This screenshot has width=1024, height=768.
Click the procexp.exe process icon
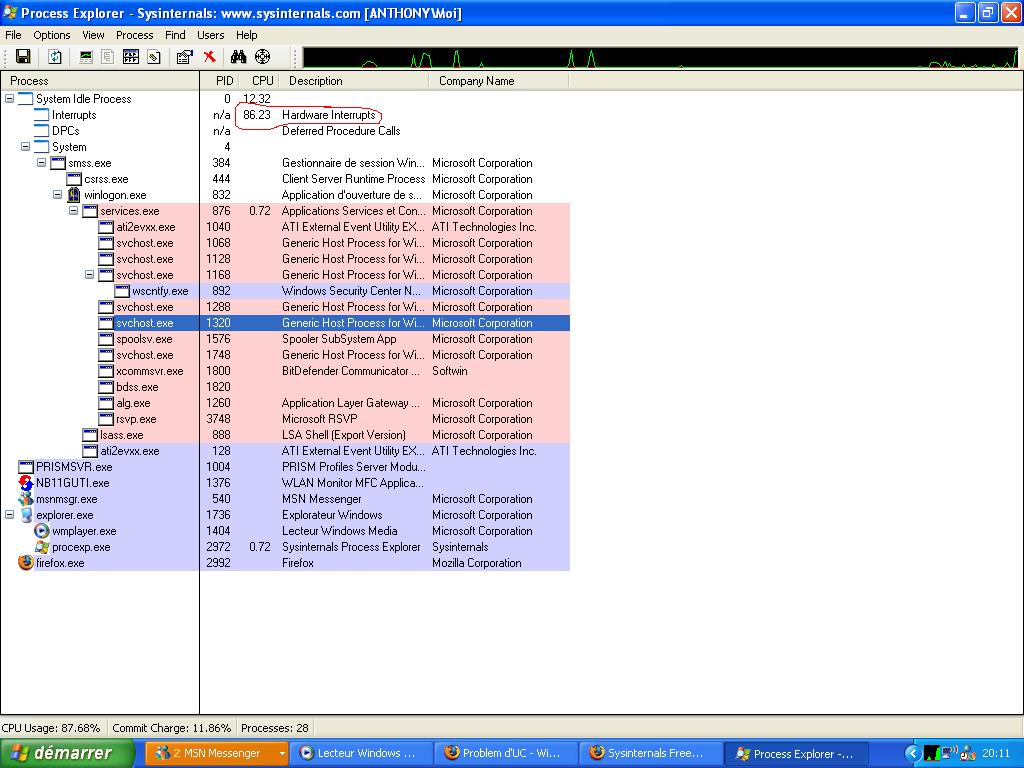point(42,547)
